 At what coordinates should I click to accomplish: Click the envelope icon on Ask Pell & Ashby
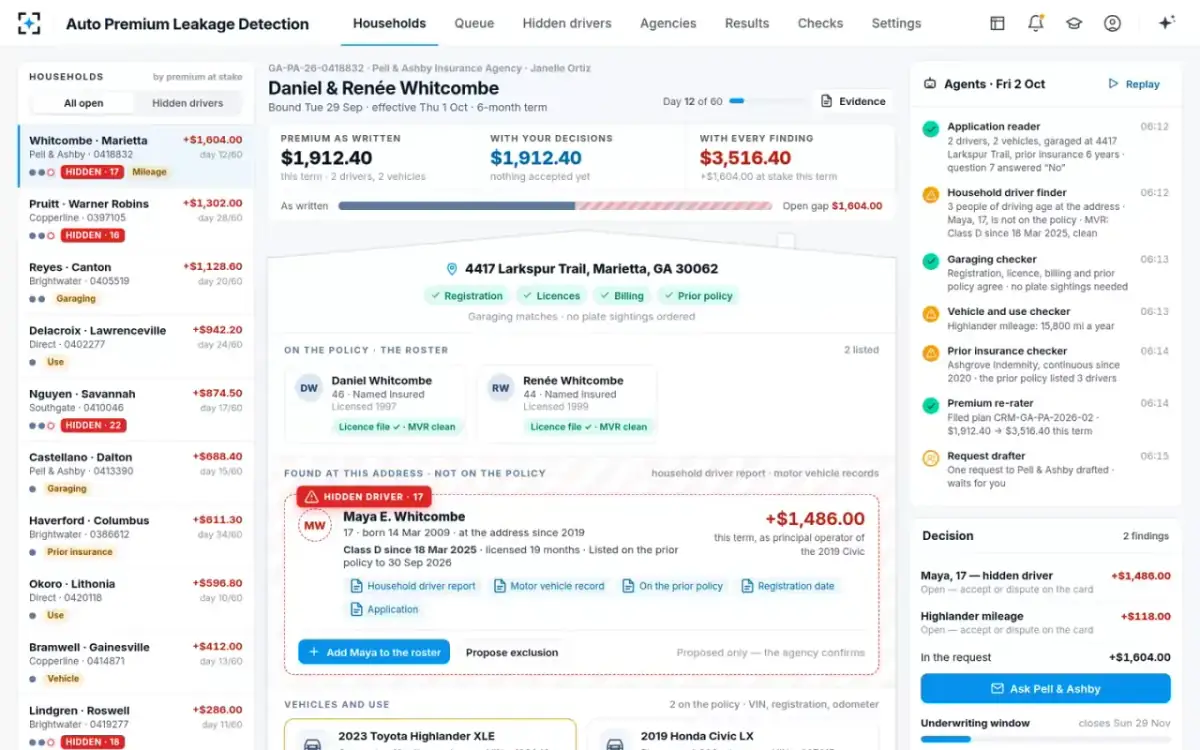tap(997, 689)
